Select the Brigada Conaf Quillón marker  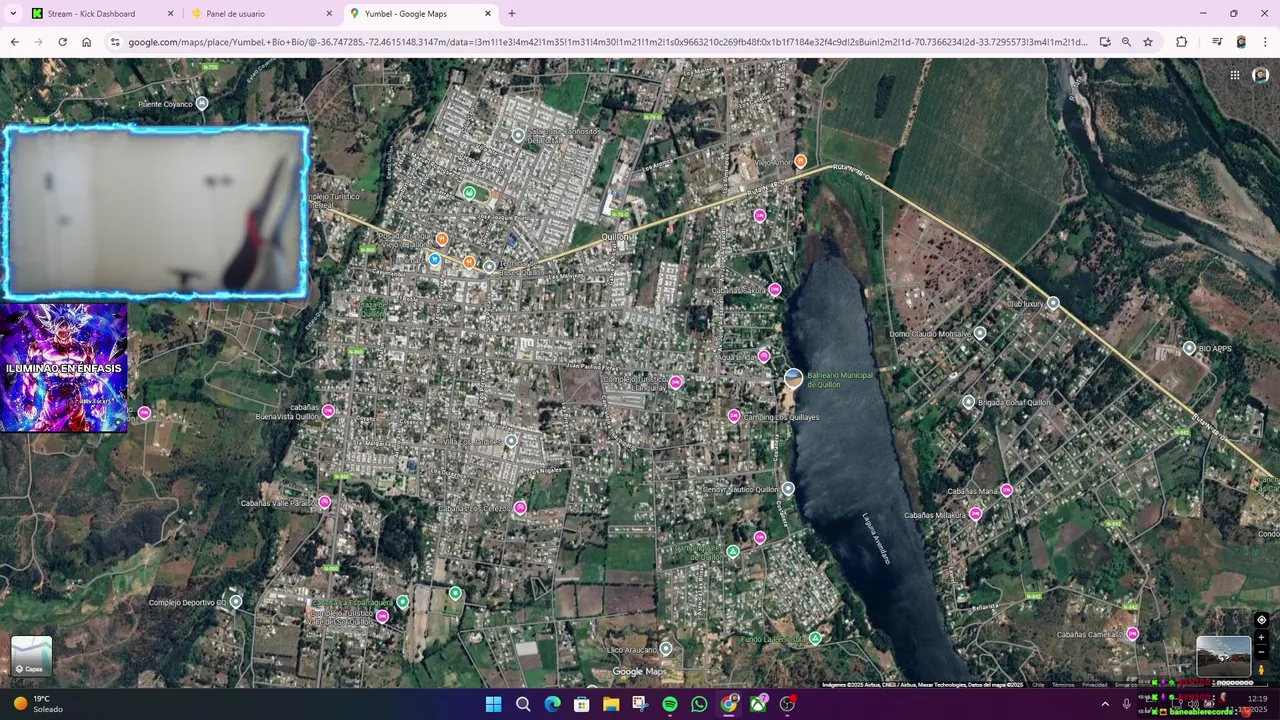968,402
